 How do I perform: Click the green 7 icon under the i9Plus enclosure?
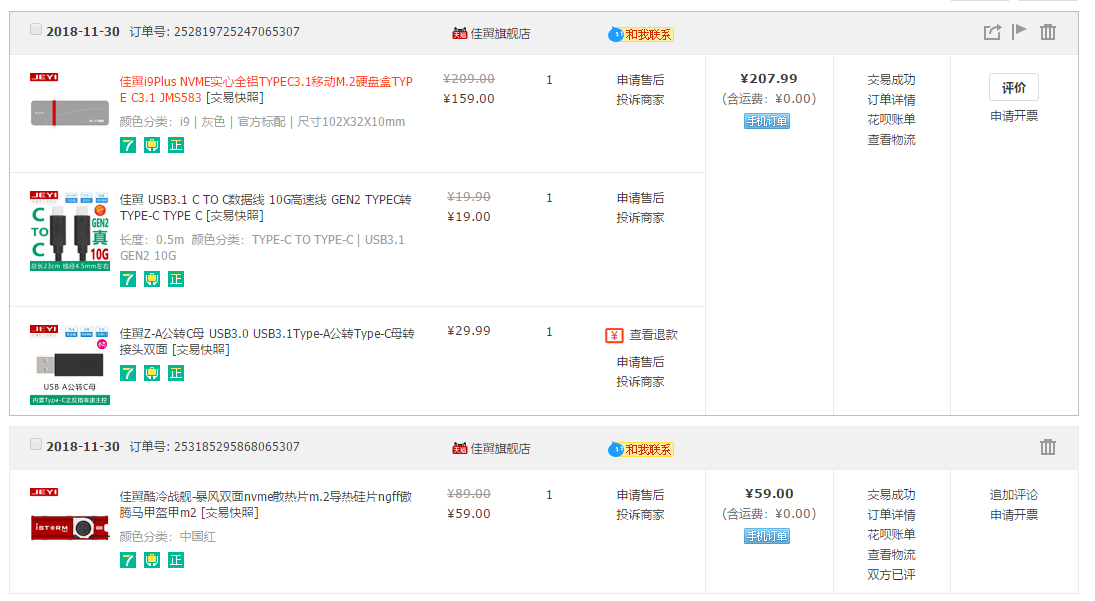click(x=128, y=145)
